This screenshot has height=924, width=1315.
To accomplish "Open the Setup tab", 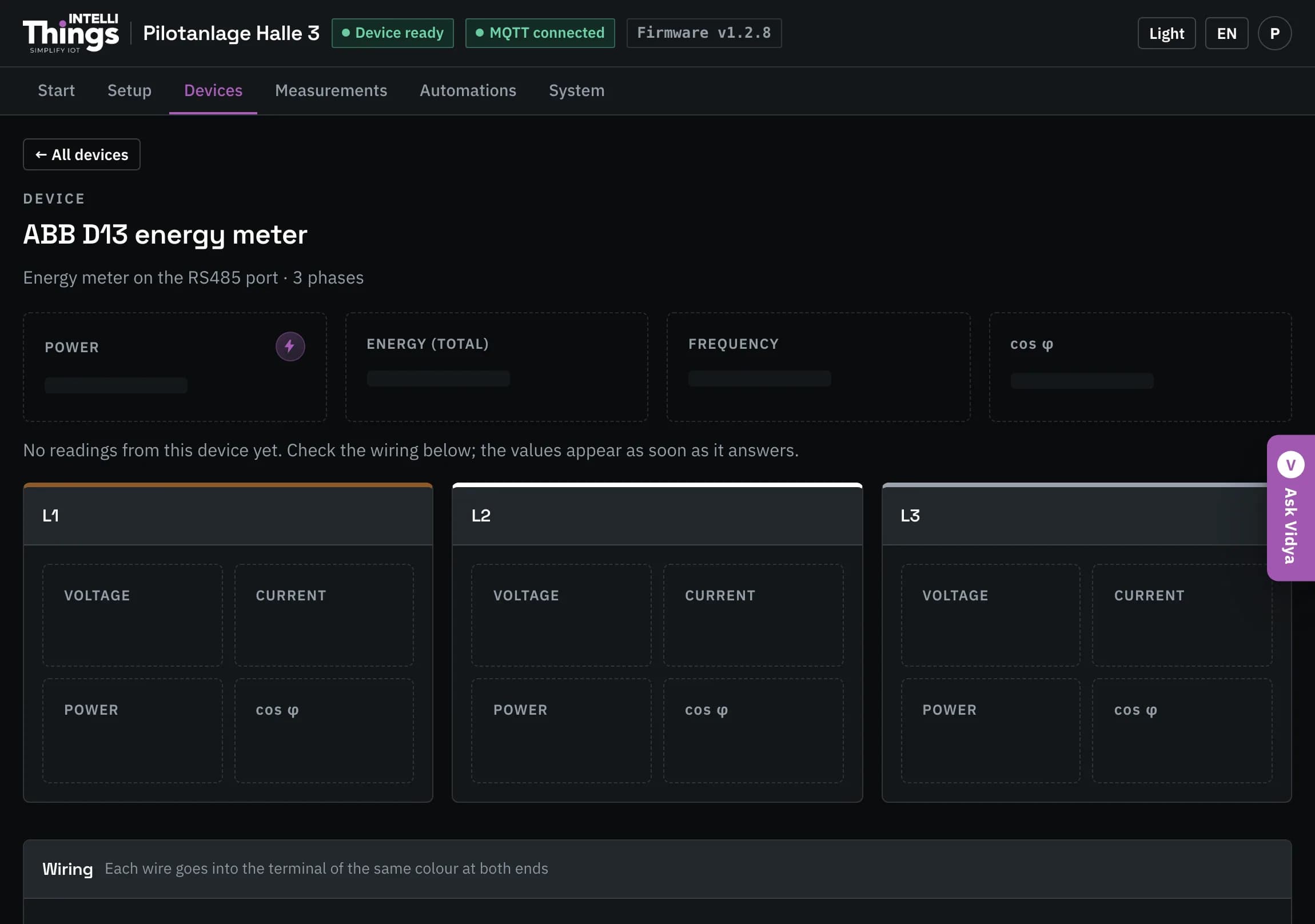I will [x=129, y=90].
